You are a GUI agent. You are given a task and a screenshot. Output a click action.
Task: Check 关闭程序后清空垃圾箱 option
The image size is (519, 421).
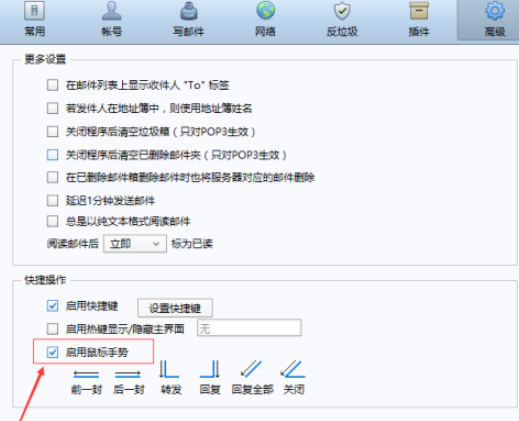tap(52, 131)
